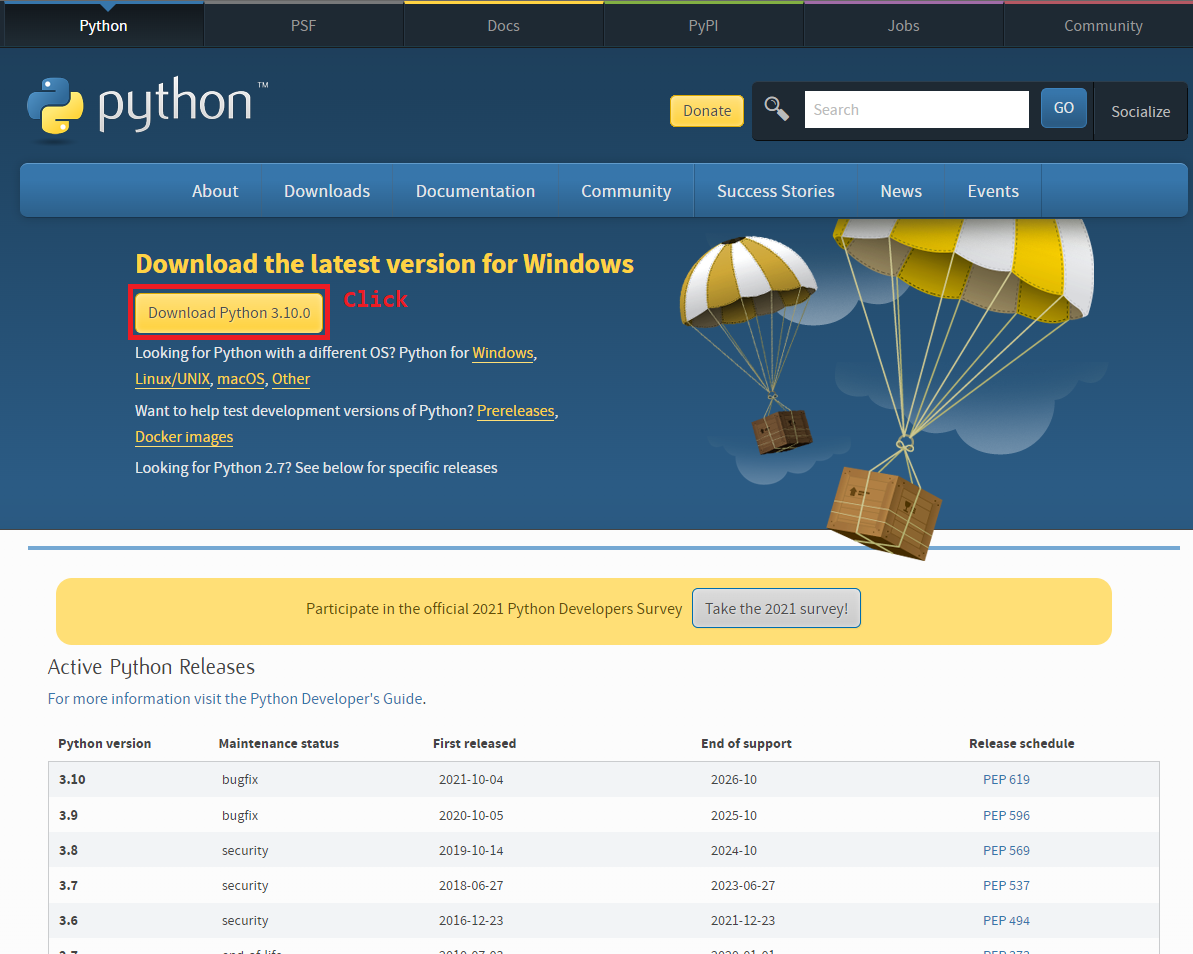Click the 2019-10-14 release date

click(x=471, y=850)
